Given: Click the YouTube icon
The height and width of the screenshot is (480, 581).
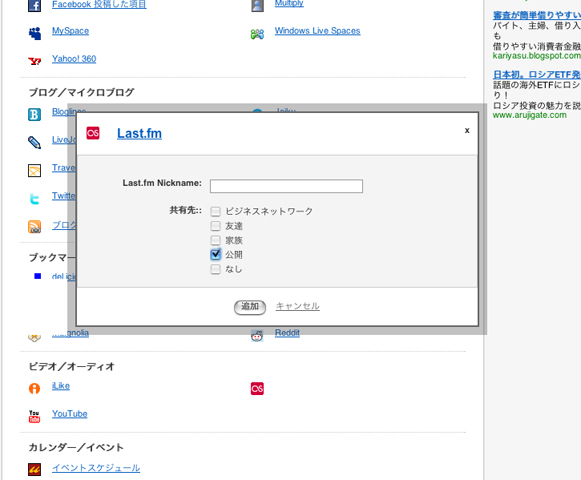Looking at the screenshot, I should point(34,416).
